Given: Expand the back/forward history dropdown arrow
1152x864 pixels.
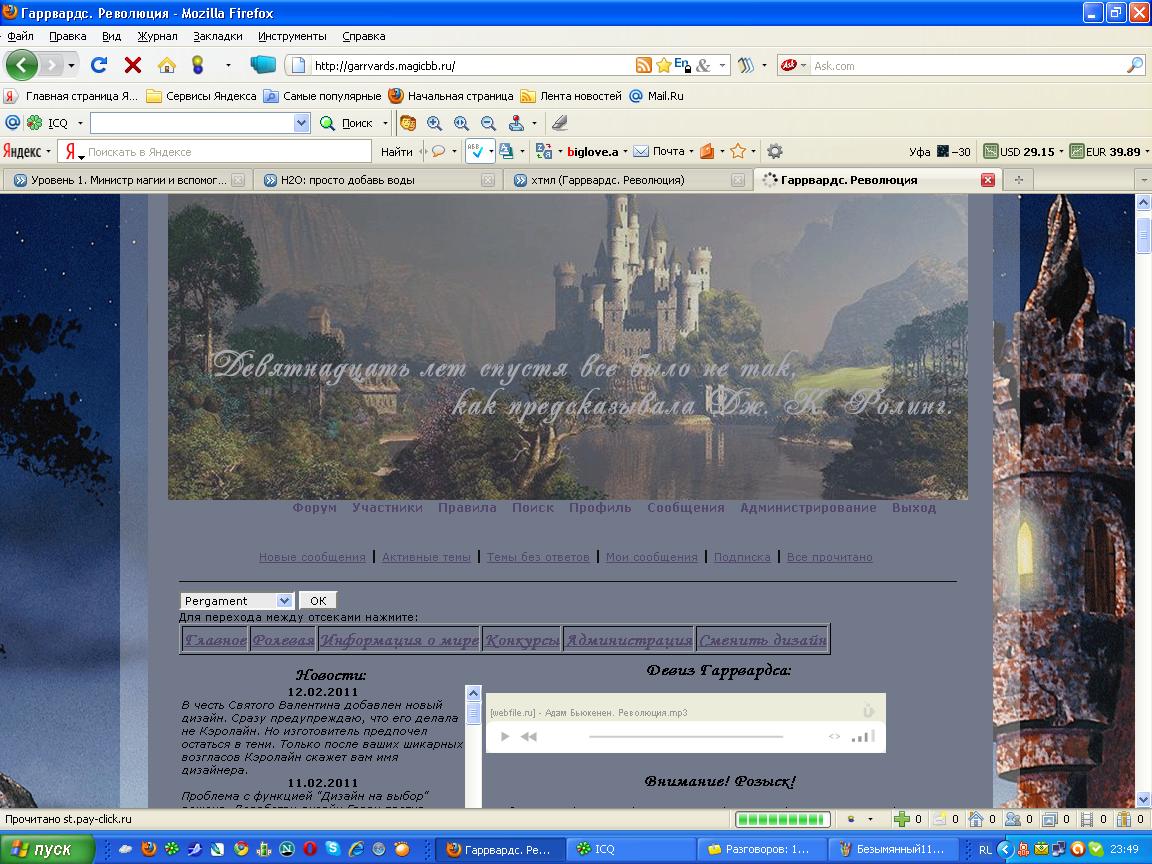Looking at the screenshot, I should (71, 65).
